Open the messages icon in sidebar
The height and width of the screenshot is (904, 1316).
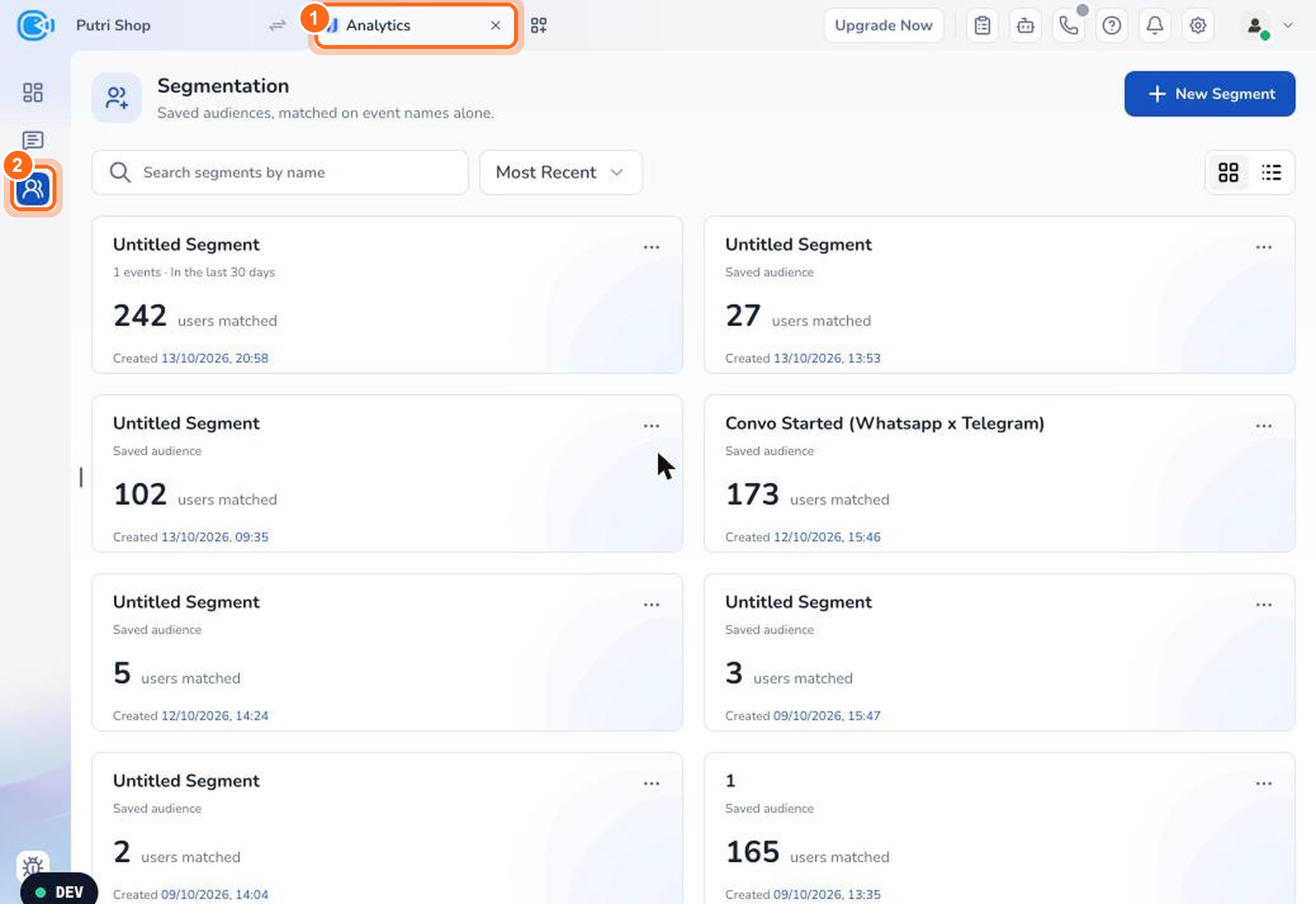point(32,140)
